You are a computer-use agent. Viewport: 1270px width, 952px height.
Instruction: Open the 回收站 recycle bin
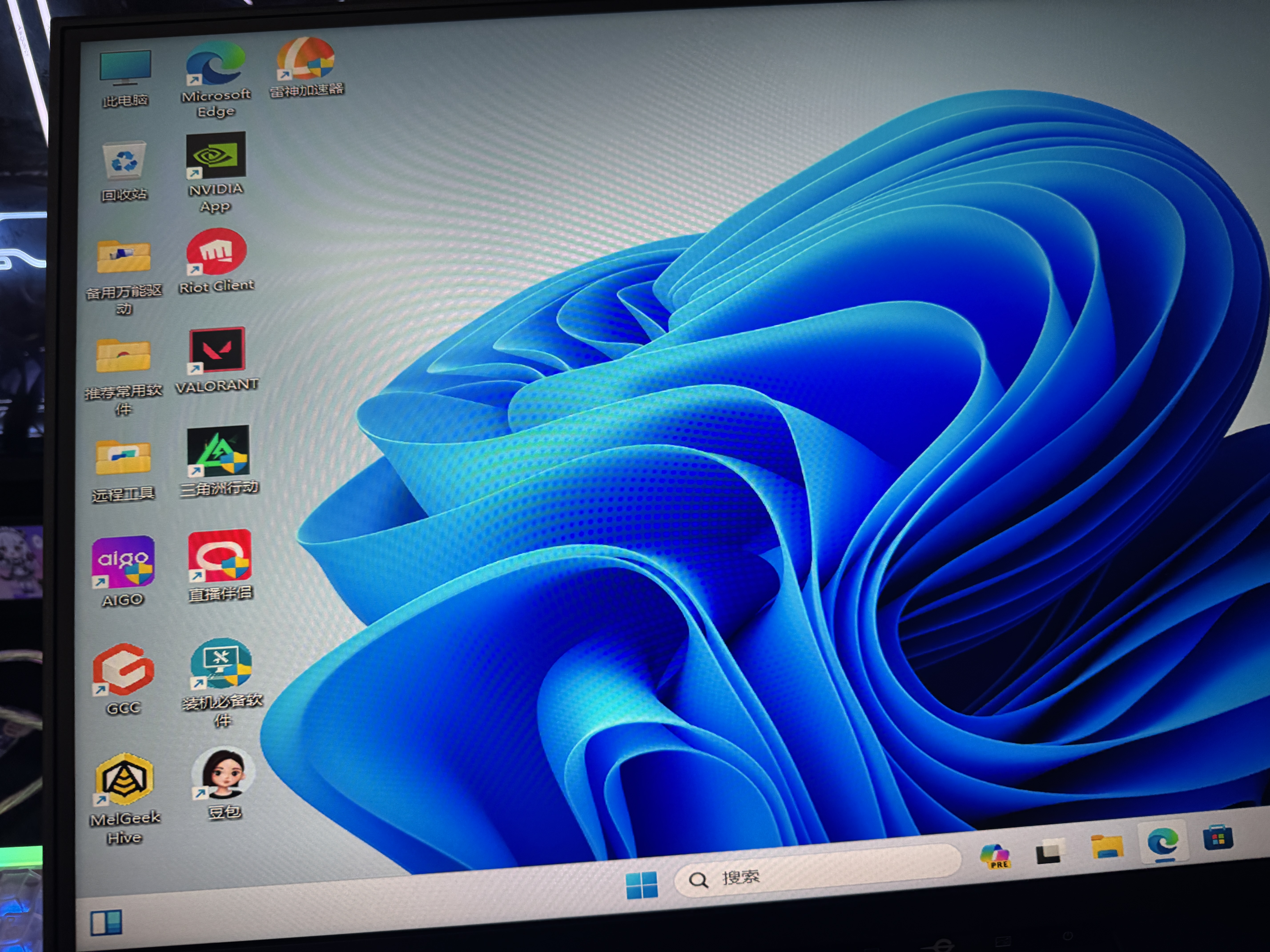point(124,172)
